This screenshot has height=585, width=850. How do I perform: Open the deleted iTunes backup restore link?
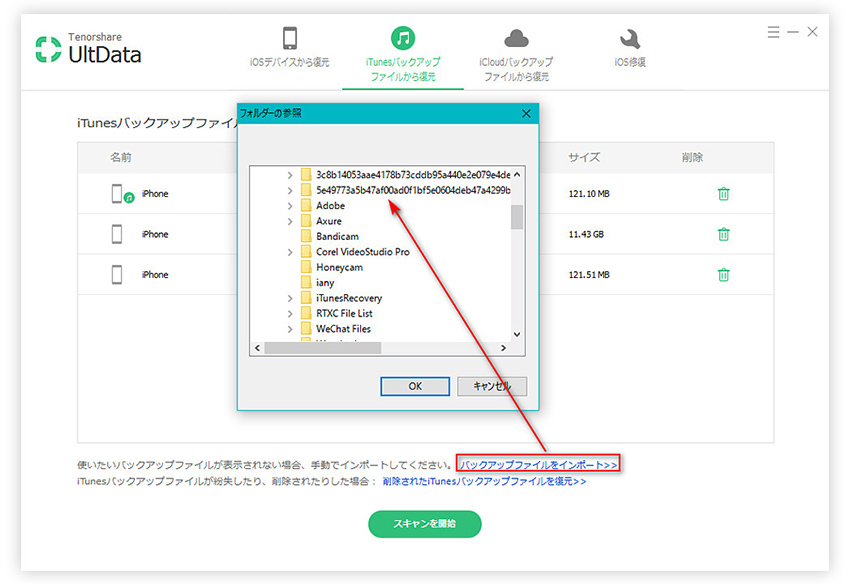click(x=484, y=481)
